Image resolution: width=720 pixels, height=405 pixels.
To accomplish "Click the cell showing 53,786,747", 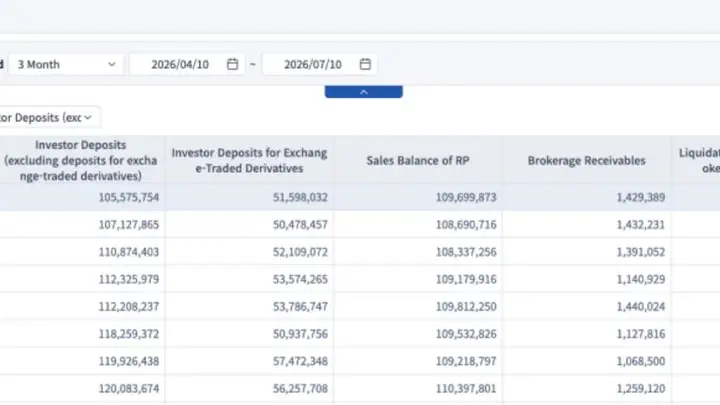I will [x=300, y=306].
